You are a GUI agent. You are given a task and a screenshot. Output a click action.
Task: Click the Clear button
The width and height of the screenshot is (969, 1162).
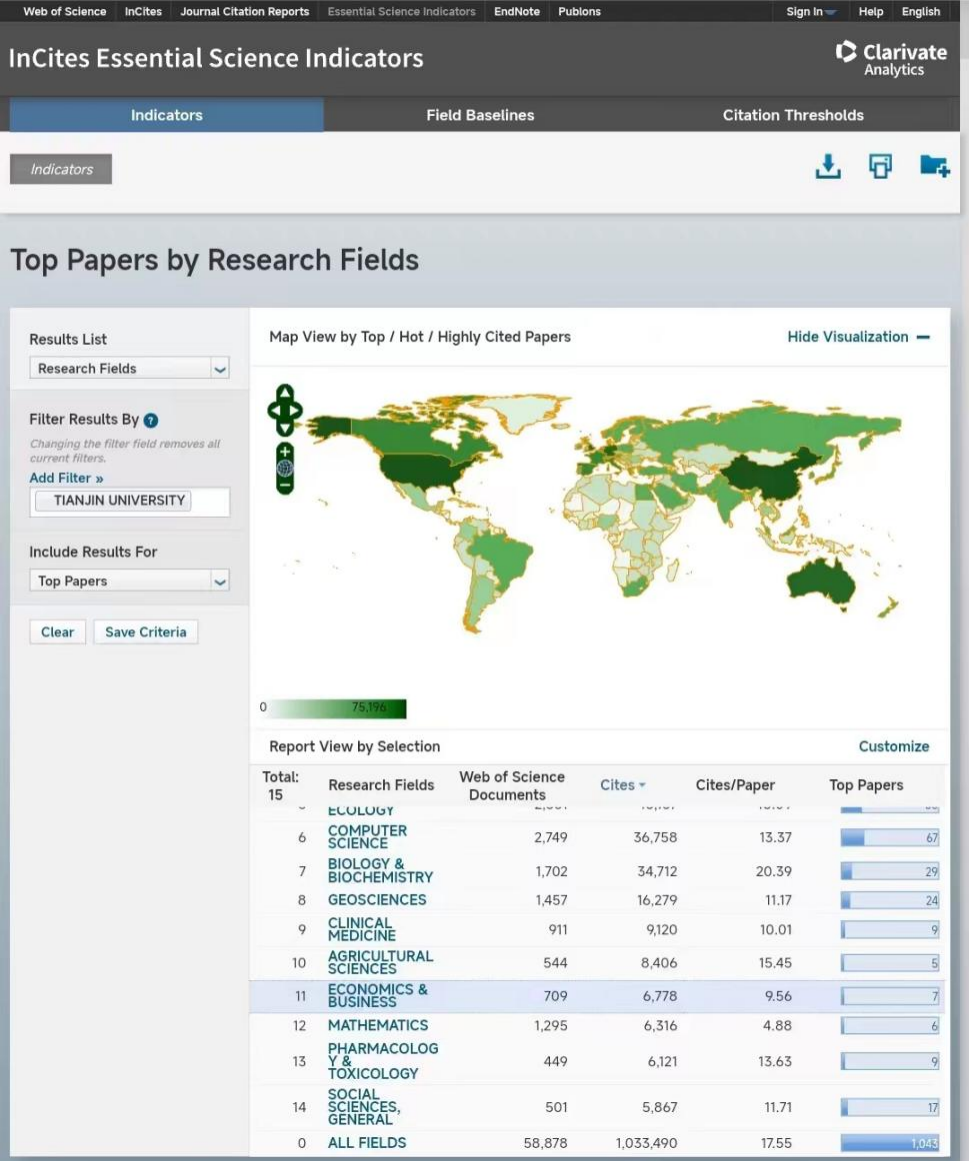(57, 632)
